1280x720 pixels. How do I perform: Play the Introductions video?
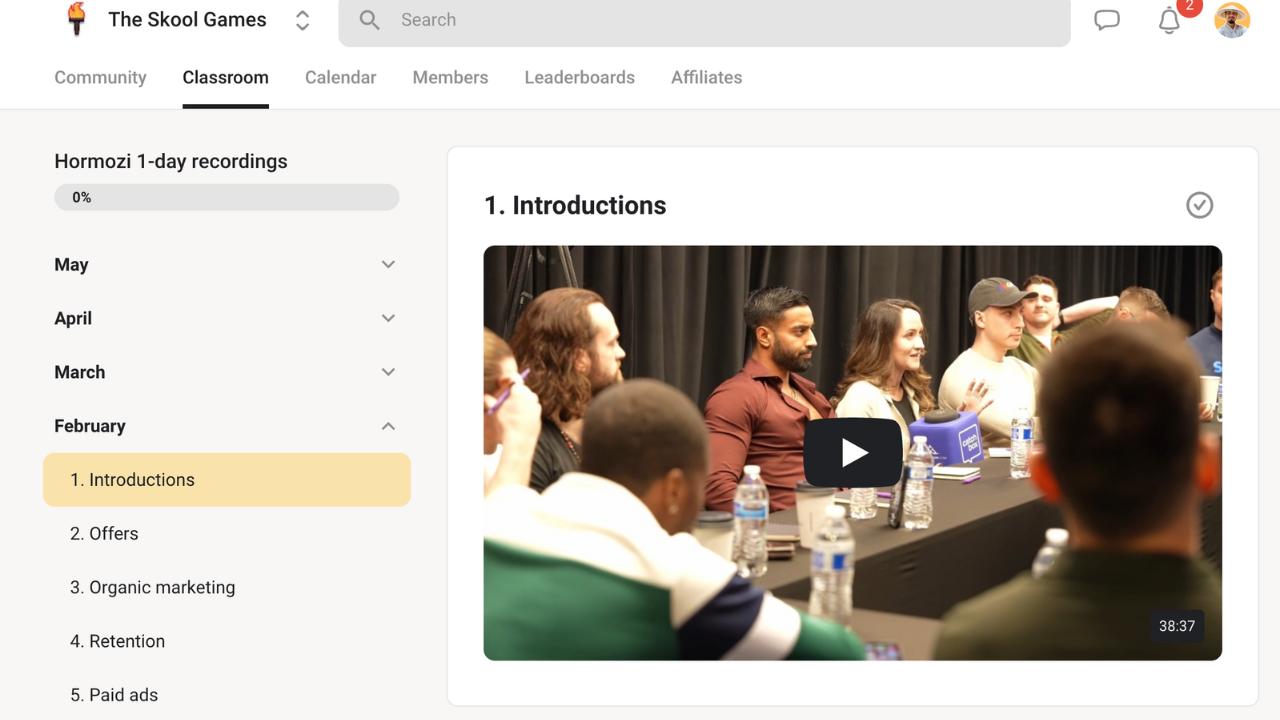(853, 453)
